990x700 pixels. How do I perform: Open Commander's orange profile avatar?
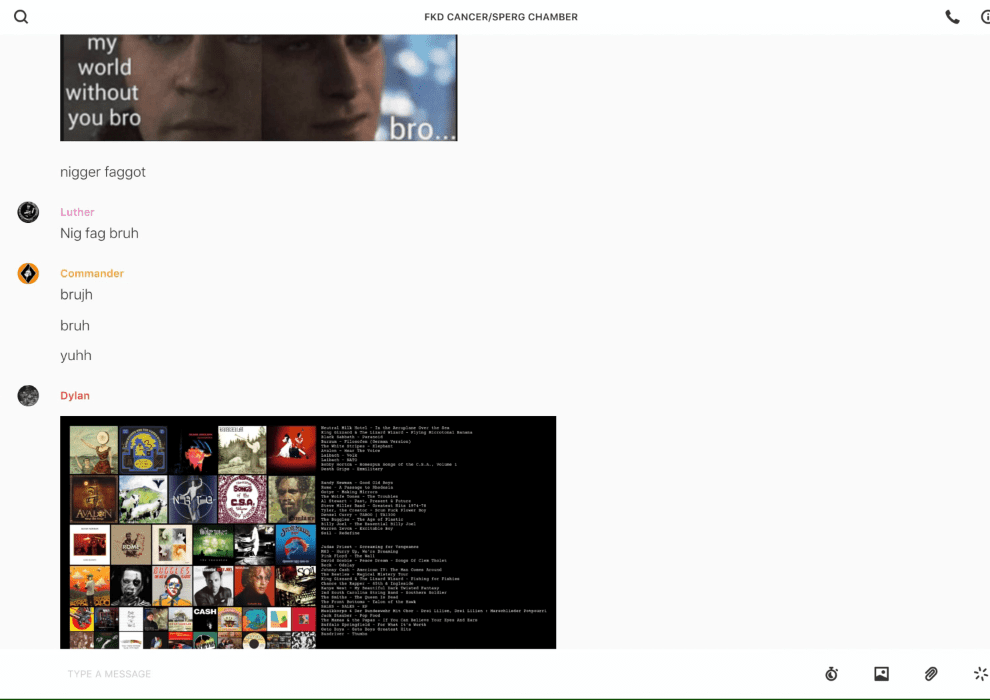(28, 273)
